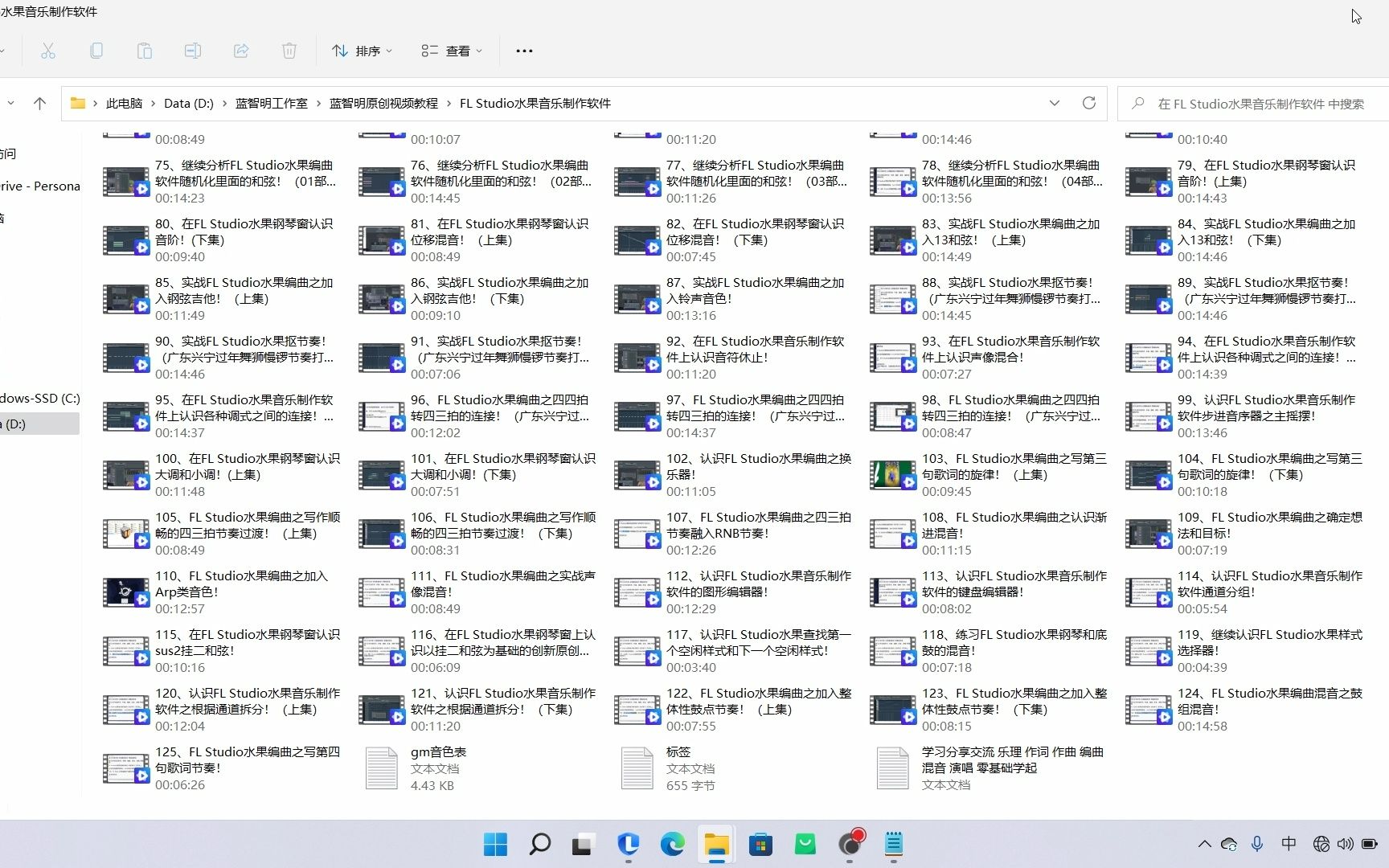The width and height of the screenshot is (1389, 868).
Task: Open Microsoft Edge from the taskbar
Action: (x=672, y=844)
